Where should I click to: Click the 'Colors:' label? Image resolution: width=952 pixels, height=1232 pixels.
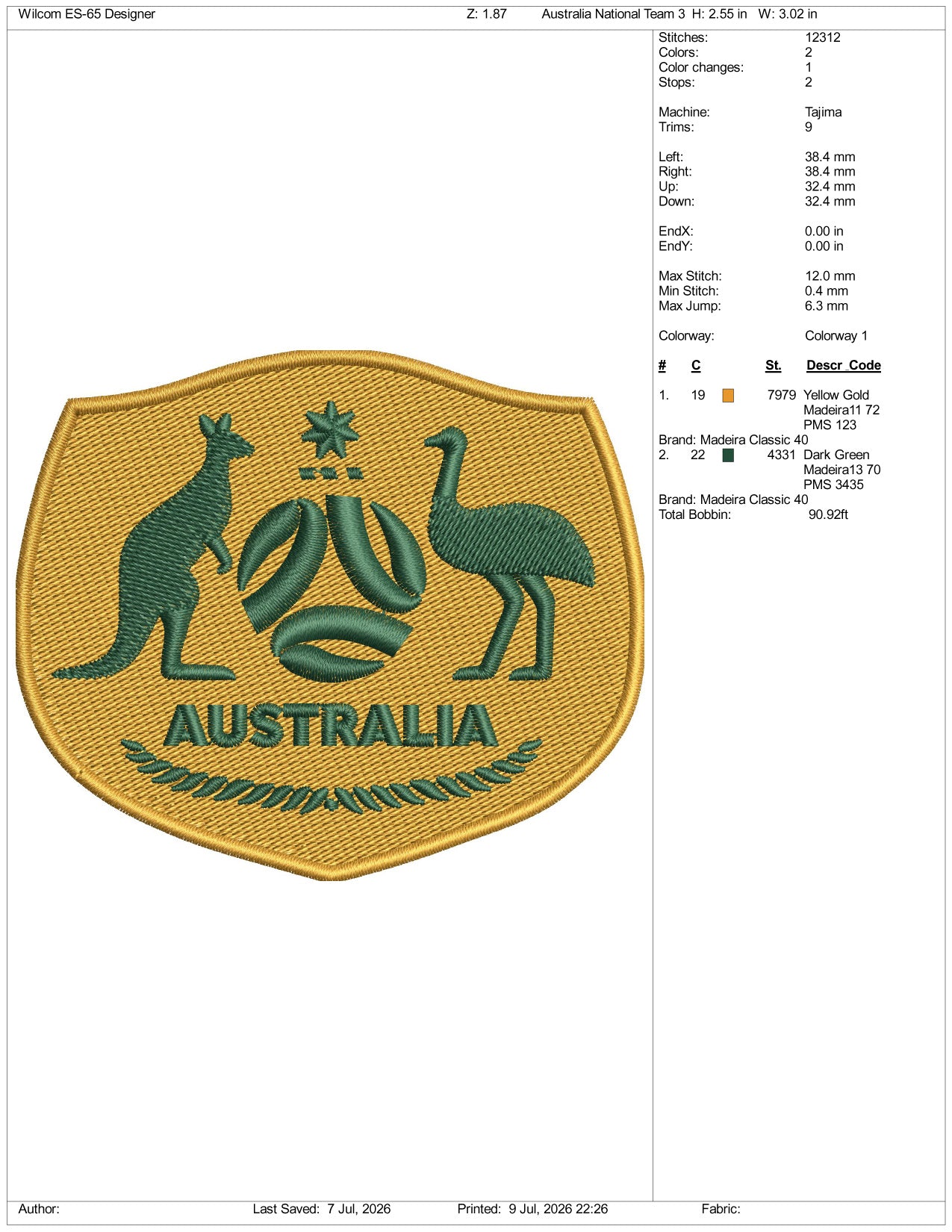pyautogui.click(x=679, y=52)
